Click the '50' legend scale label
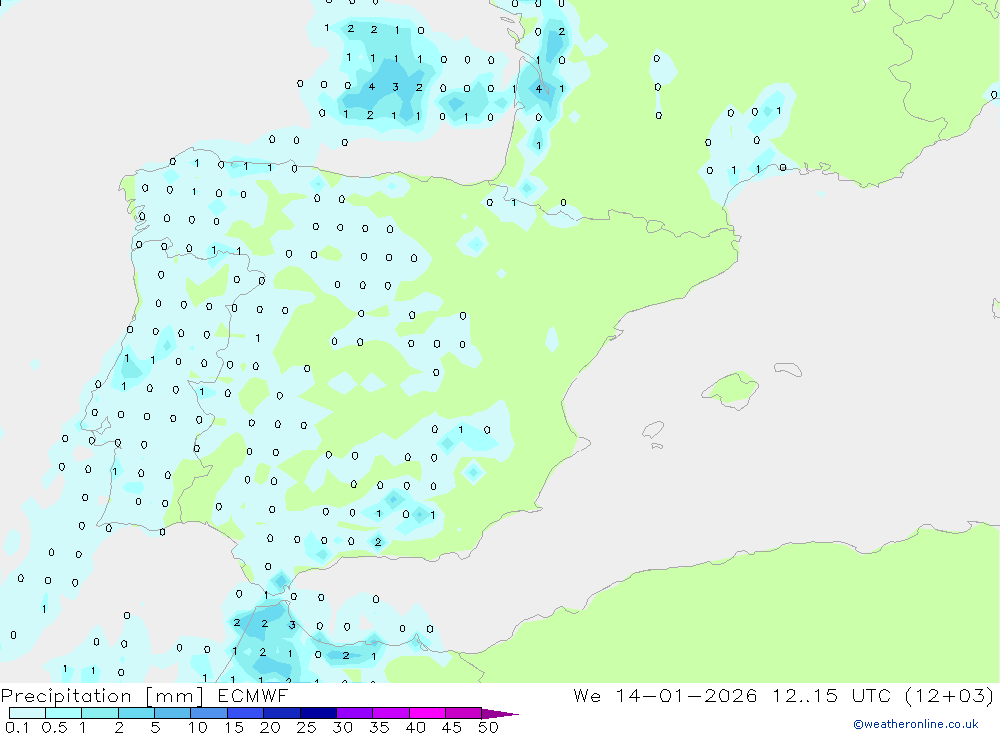 [x=489, y=727]
